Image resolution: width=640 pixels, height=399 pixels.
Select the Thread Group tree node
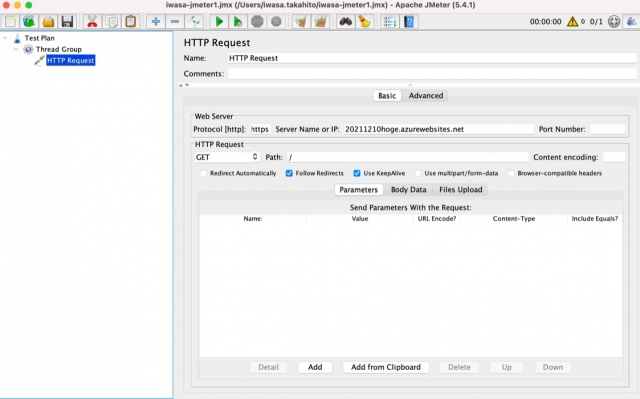pos(58,49)
